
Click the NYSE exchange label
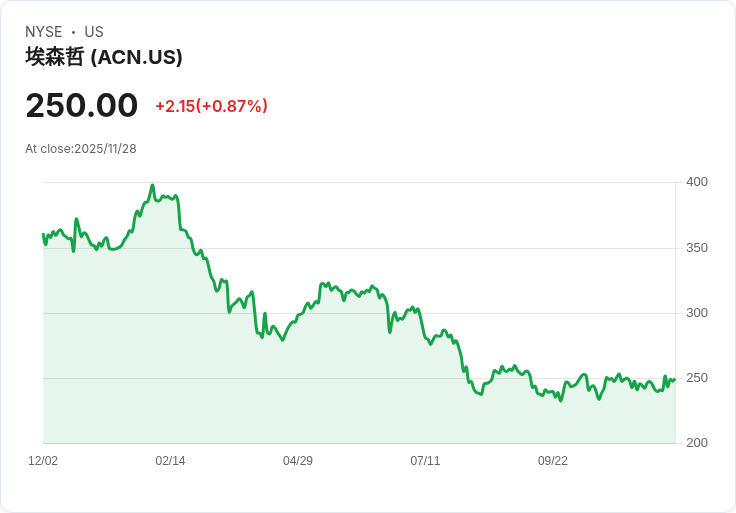[44, 32]
